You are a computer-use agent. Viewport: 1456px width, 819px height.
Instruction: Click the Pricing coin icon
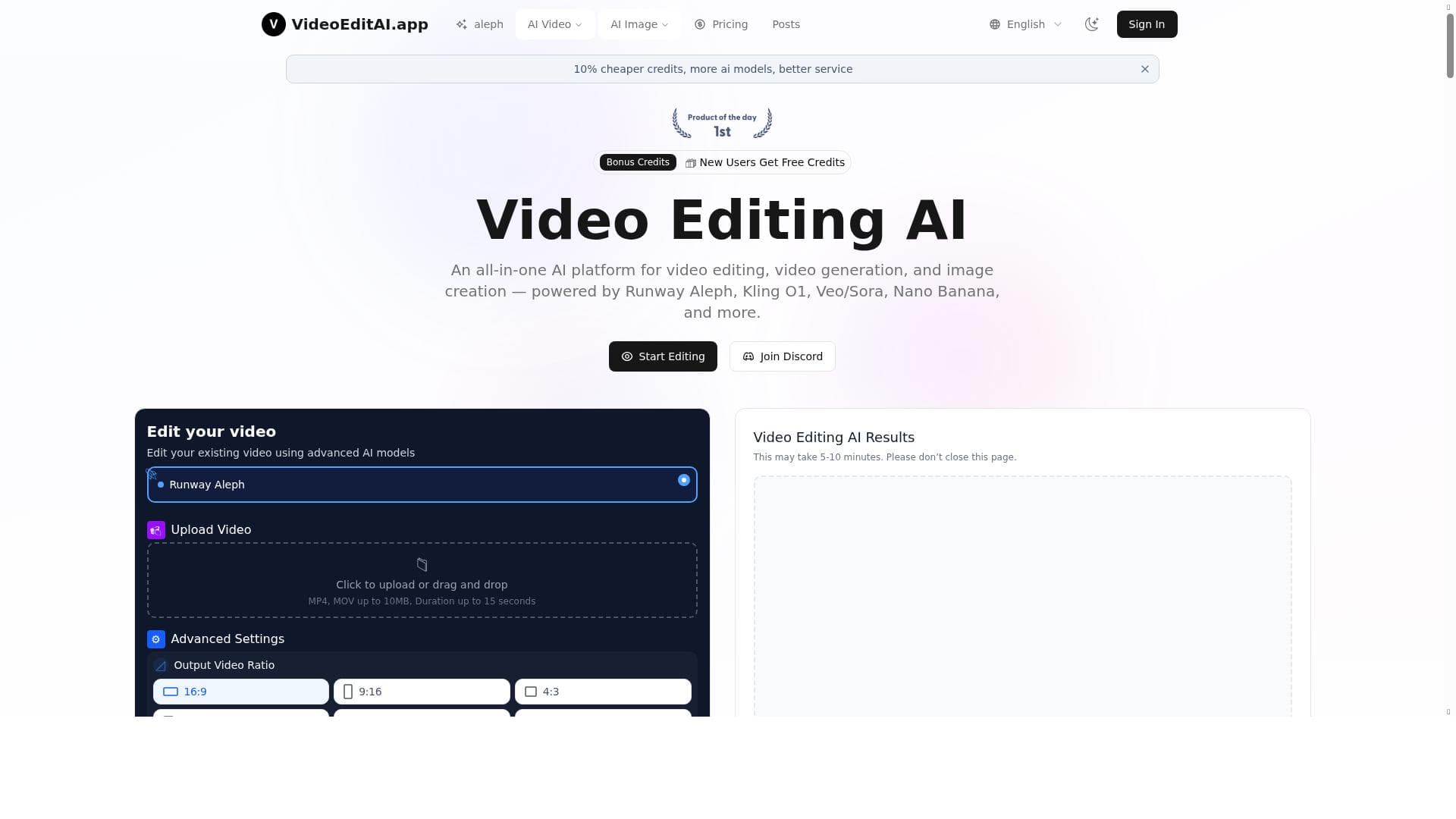pos(700,24)
